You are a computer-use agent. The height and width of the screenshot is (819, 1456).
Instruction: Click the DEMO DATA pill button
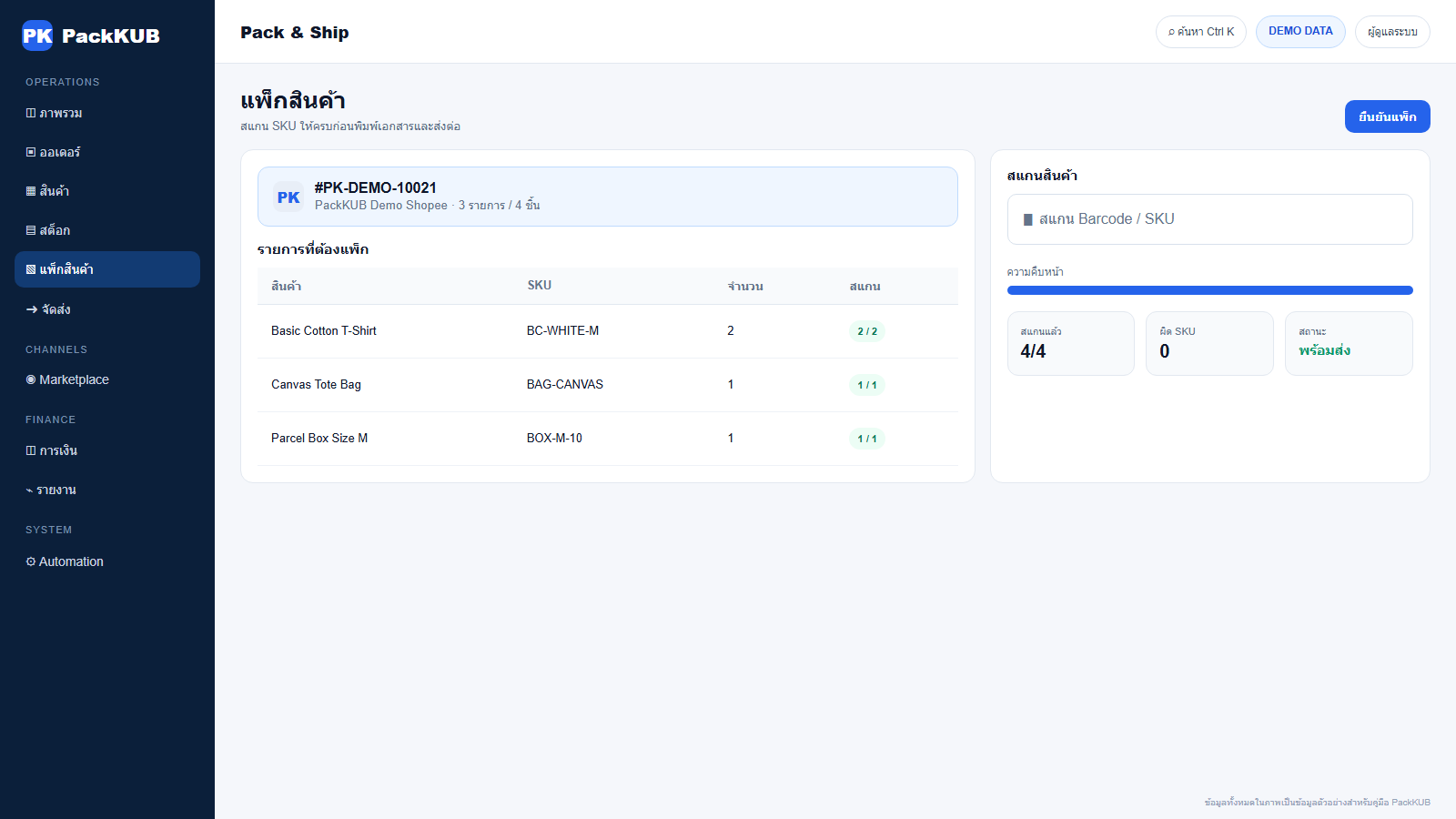[x=1300, y=32]
